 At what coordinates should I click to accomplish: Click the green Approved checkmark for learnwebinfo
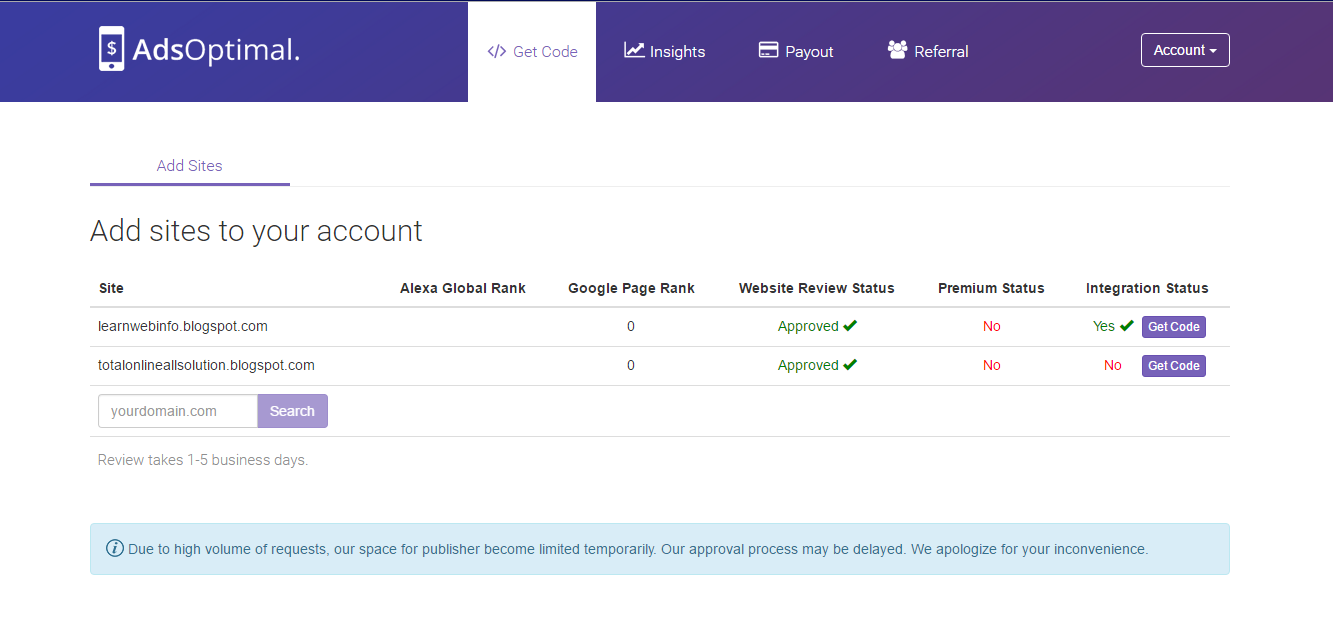click(850, 326)
